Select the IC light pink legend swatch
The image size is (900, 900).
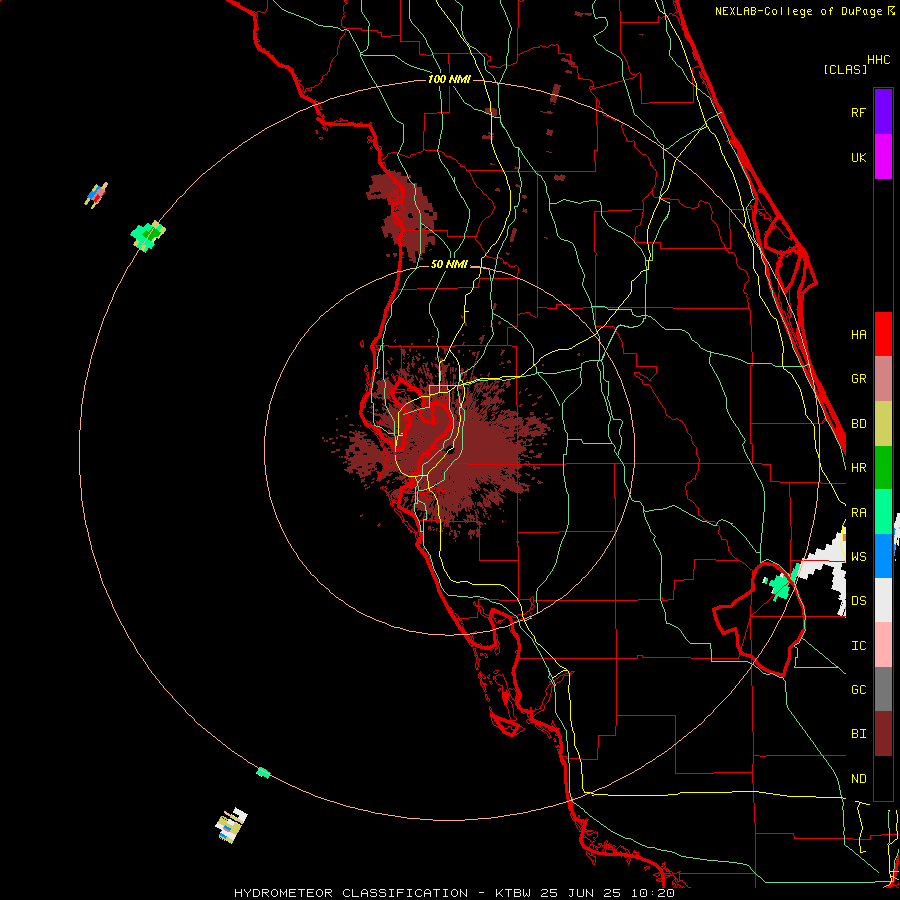[883, 645]
